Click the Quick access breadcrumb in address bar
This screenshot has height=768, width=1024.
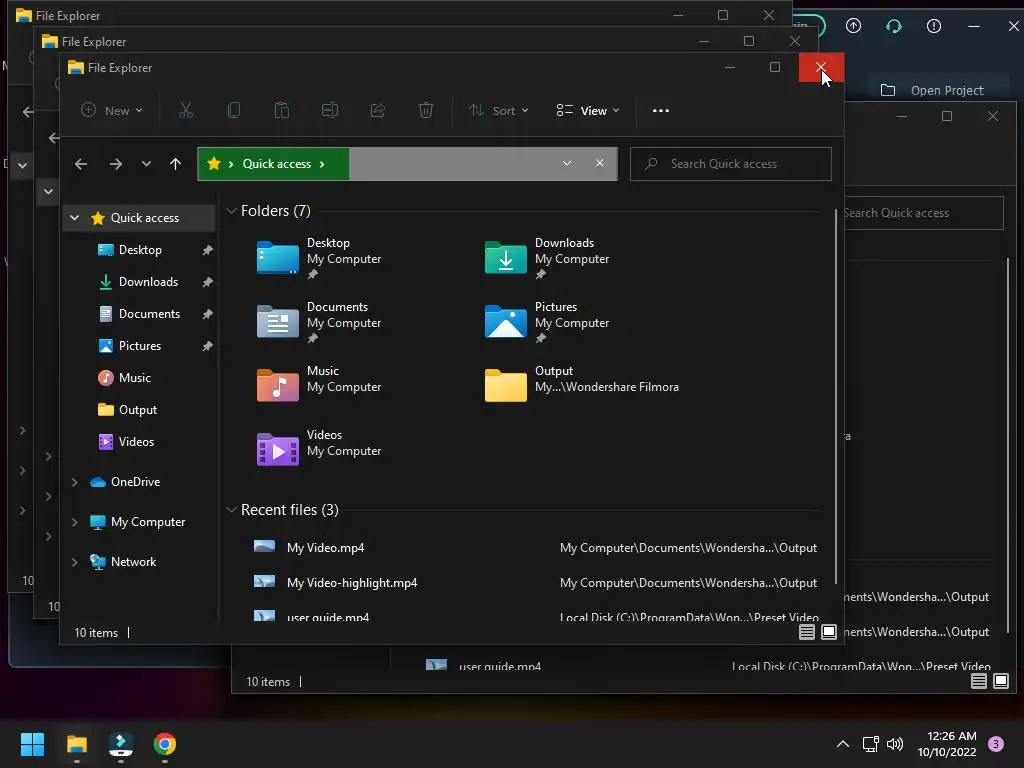277,164
